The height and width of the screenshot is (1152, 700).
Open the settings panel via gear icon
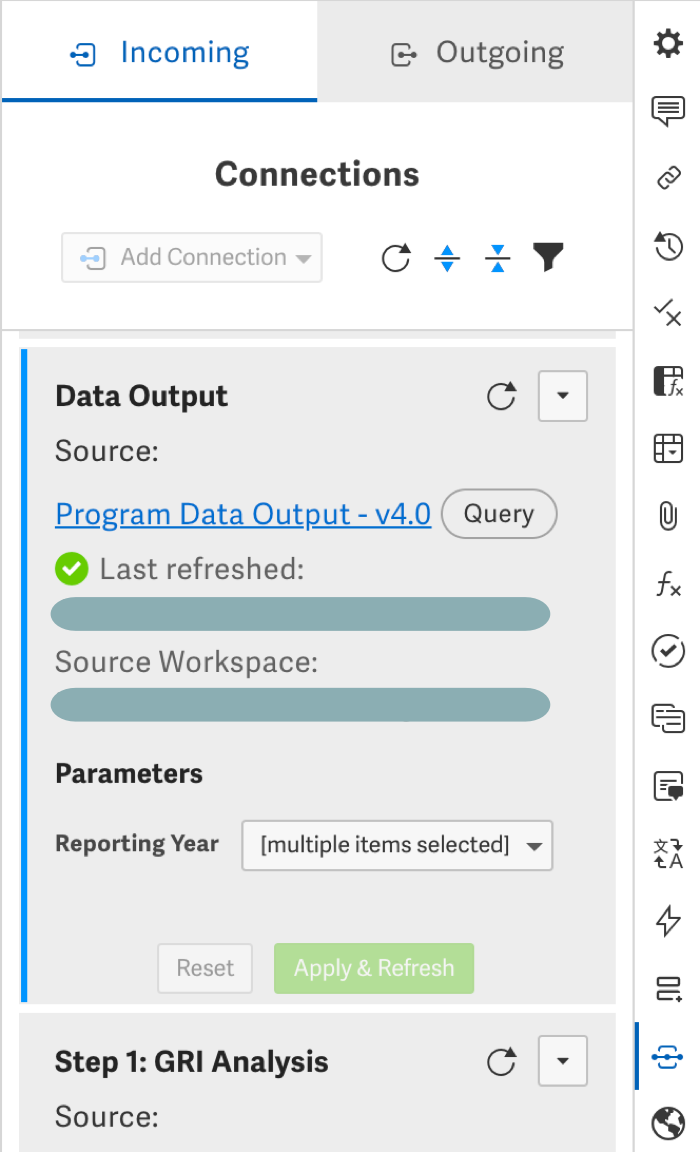pyautogui.click(x=668, y=44)
